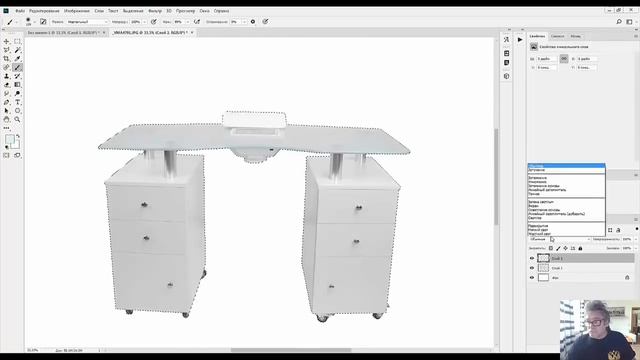Select the Rectangular Marquee tool

tap(17, 41)
